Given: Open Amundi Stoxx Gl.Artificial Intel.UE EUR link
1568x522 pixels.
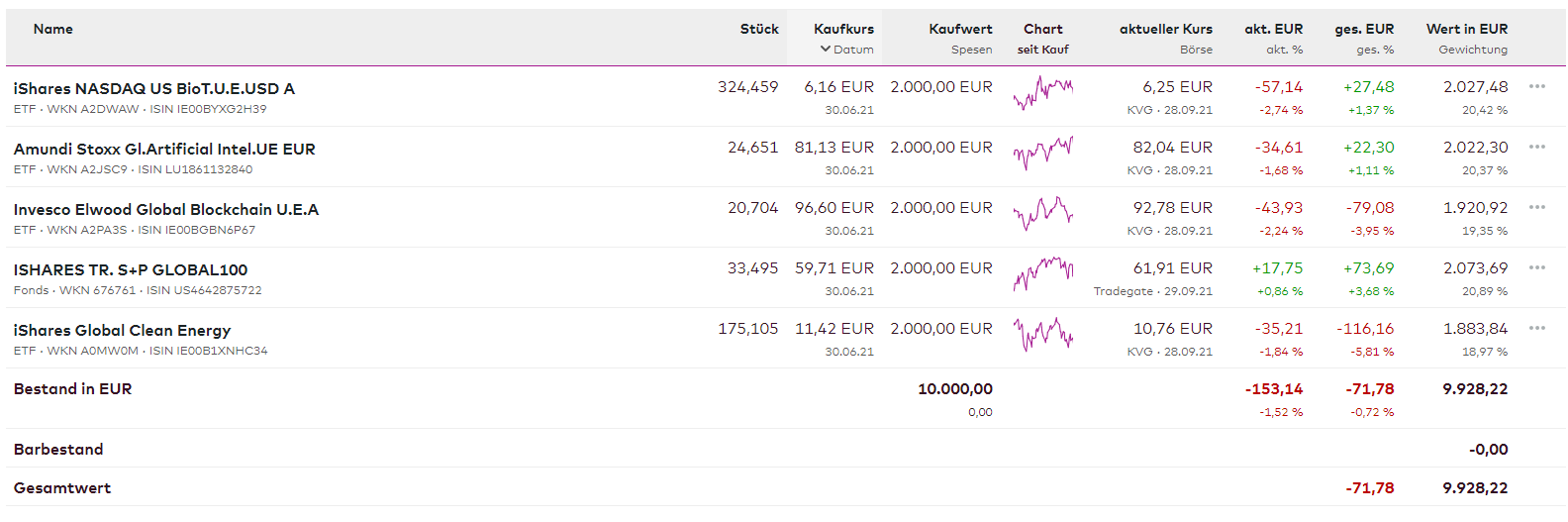Looking at the screenshot, I should point(164,150).
